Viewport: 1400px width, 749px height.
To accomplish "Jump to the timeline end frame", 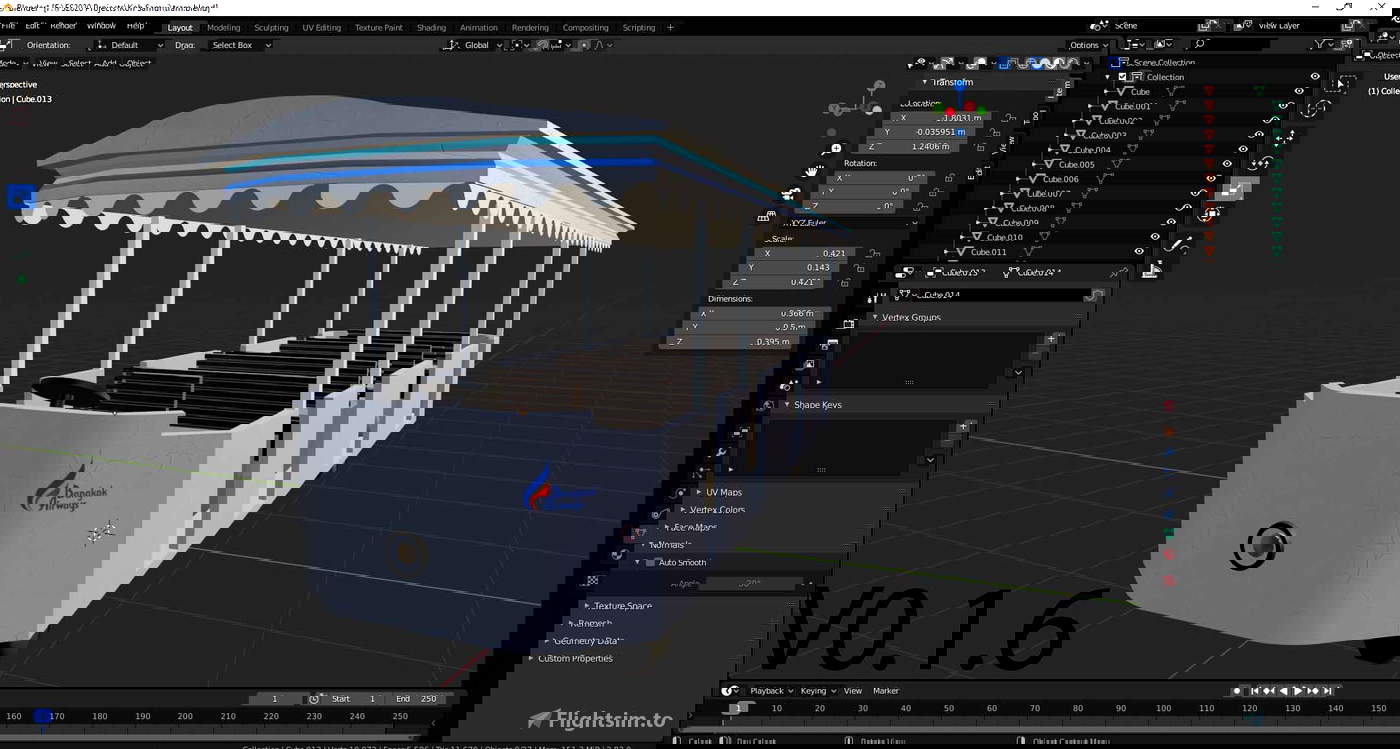I will [1327, 690].
